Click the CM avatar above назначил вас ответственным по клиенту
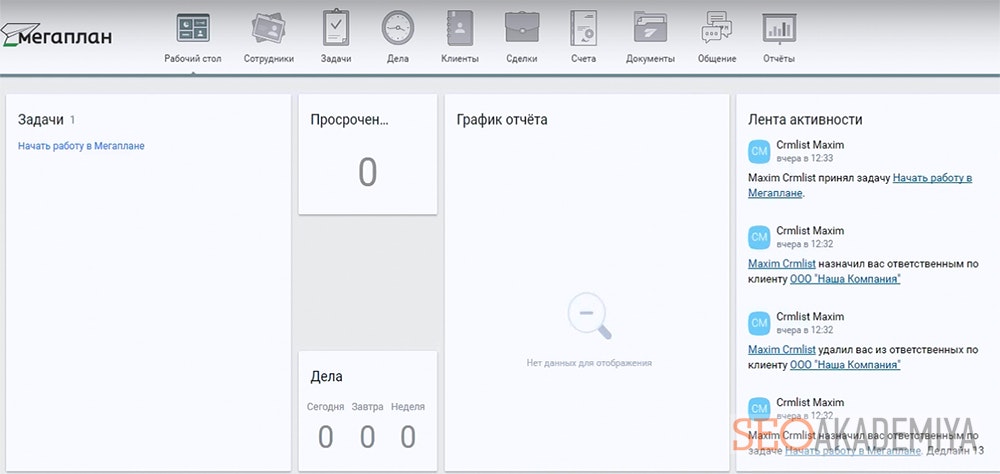This screenshot has width=1000, height=474. coord(759,237)
